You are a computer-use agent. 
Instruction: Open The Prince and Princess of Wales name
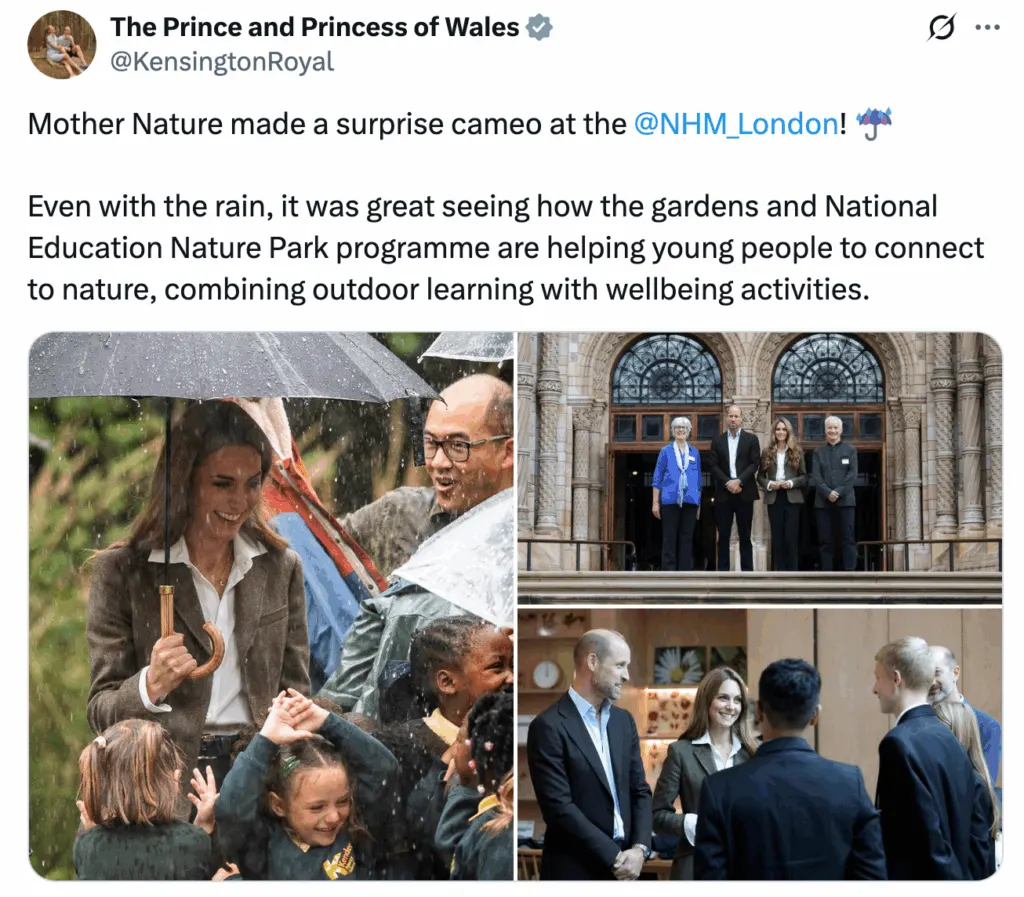pyautogui.click(x=315, y=27)
